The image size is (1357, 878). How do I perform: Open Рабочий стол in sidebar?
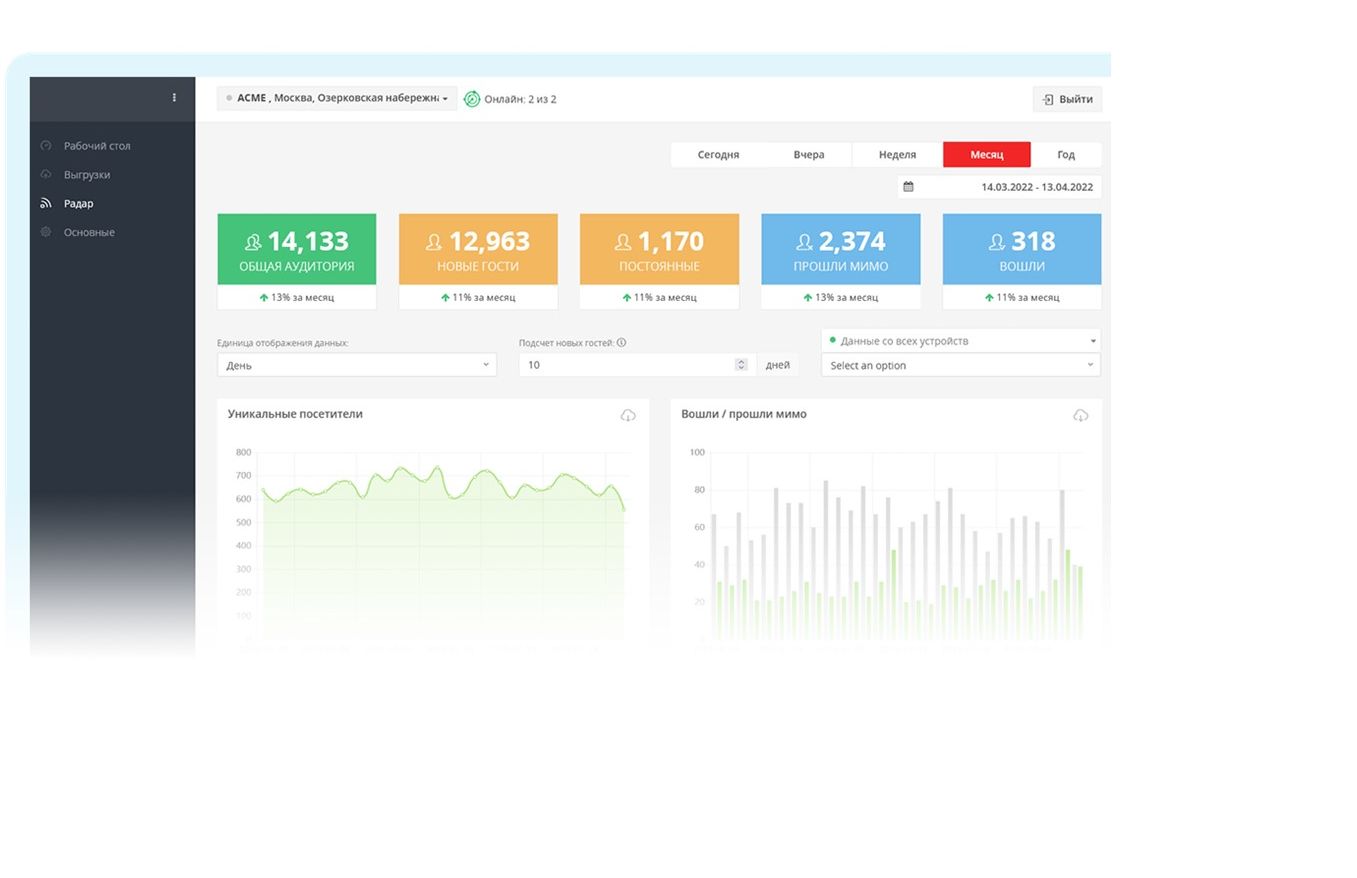click(x=97, y=145)
